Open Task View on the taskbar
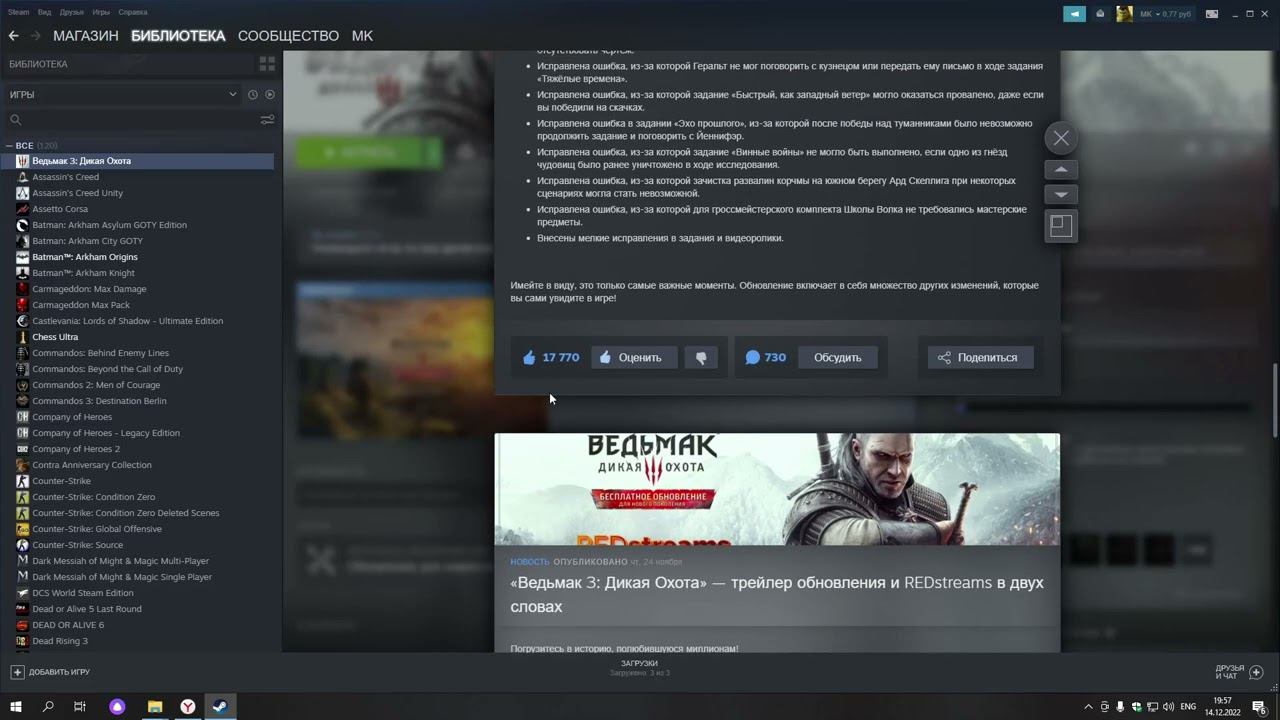 (80, 706)
